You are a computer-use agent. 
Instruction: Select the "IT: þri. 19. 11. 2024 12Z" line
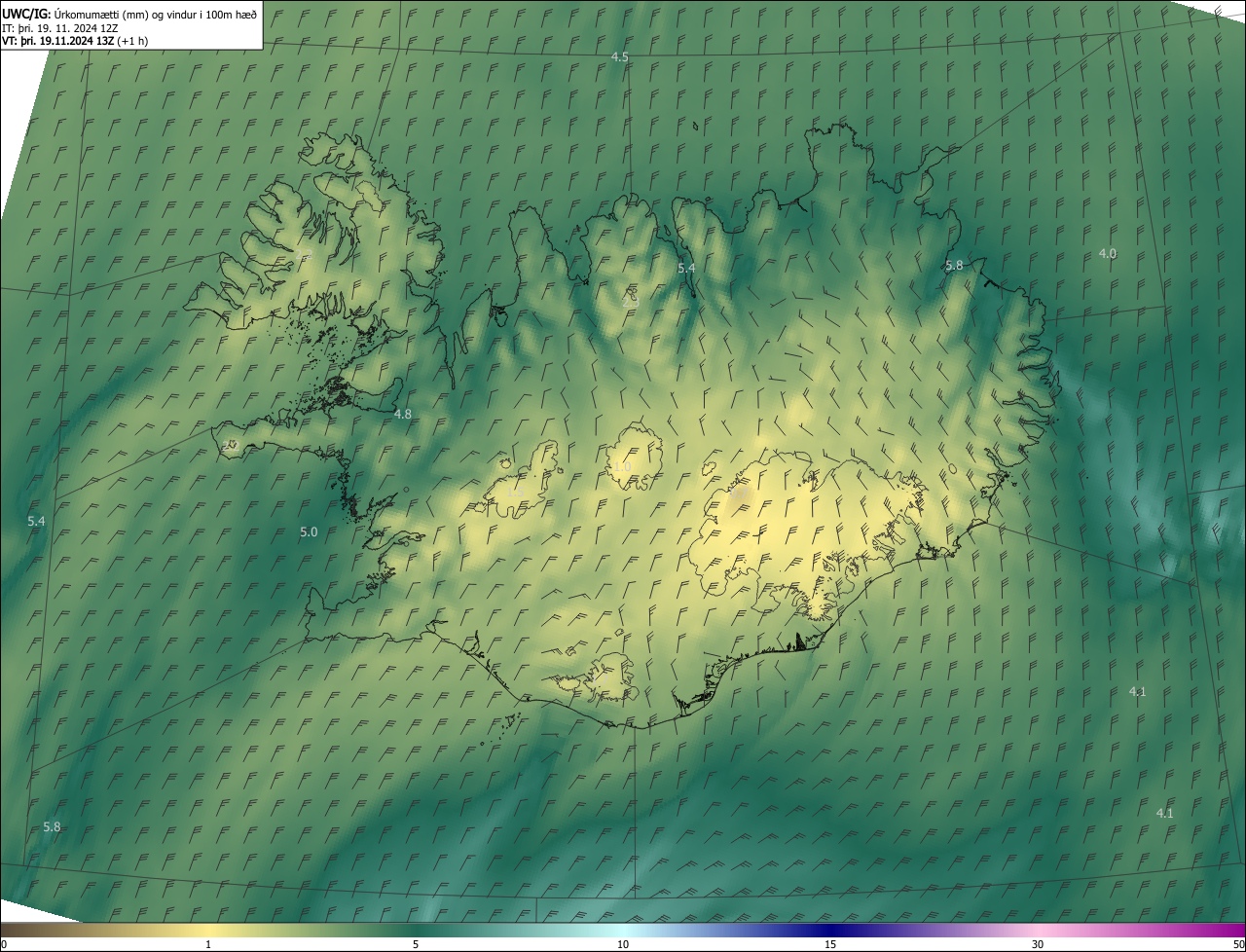pyautogui.click(x=60, y=28)
